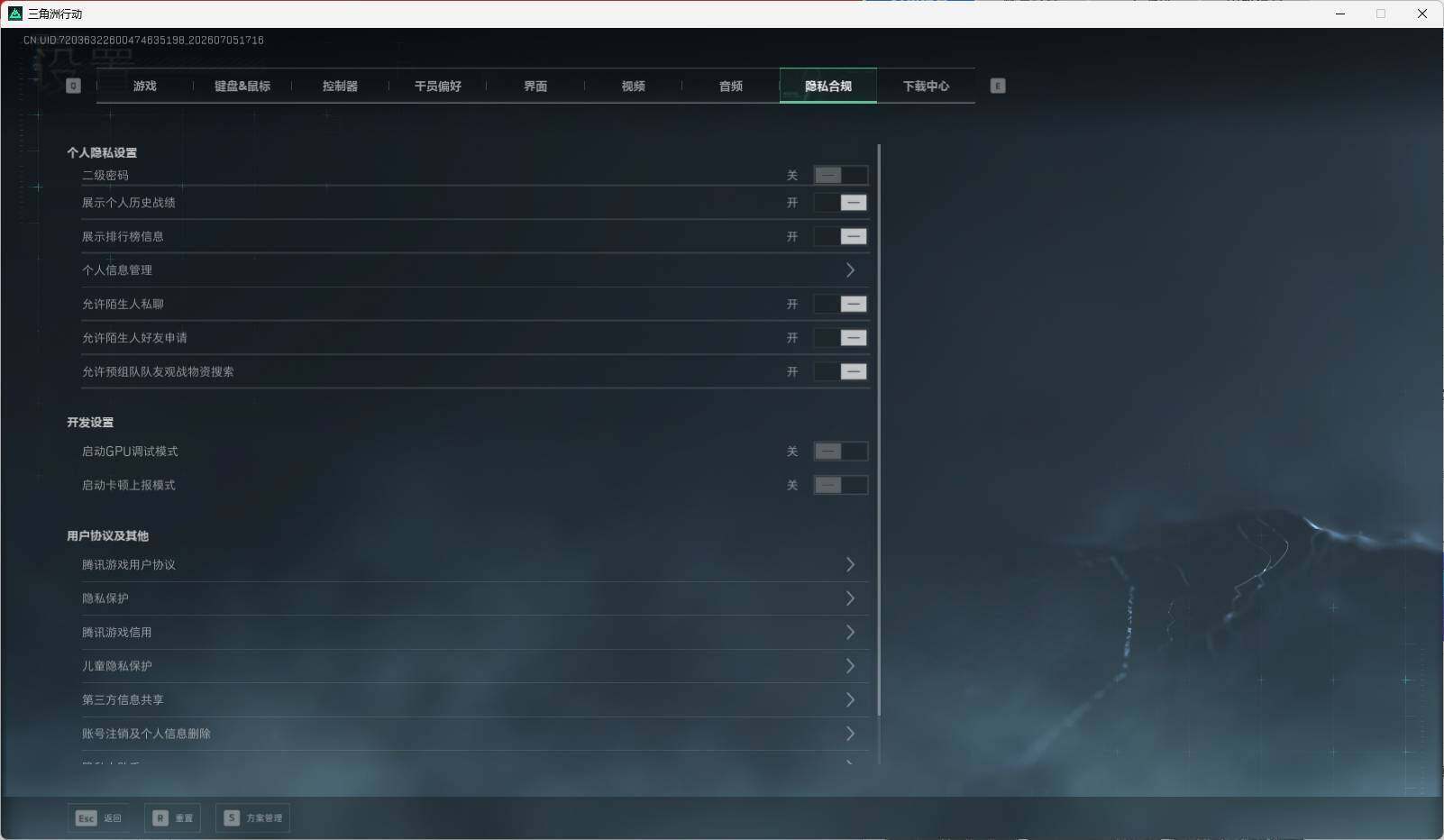The image size is (1444, 840).
Task: Click the 个人隐私设置 section heading
Action: pos(102,152)
